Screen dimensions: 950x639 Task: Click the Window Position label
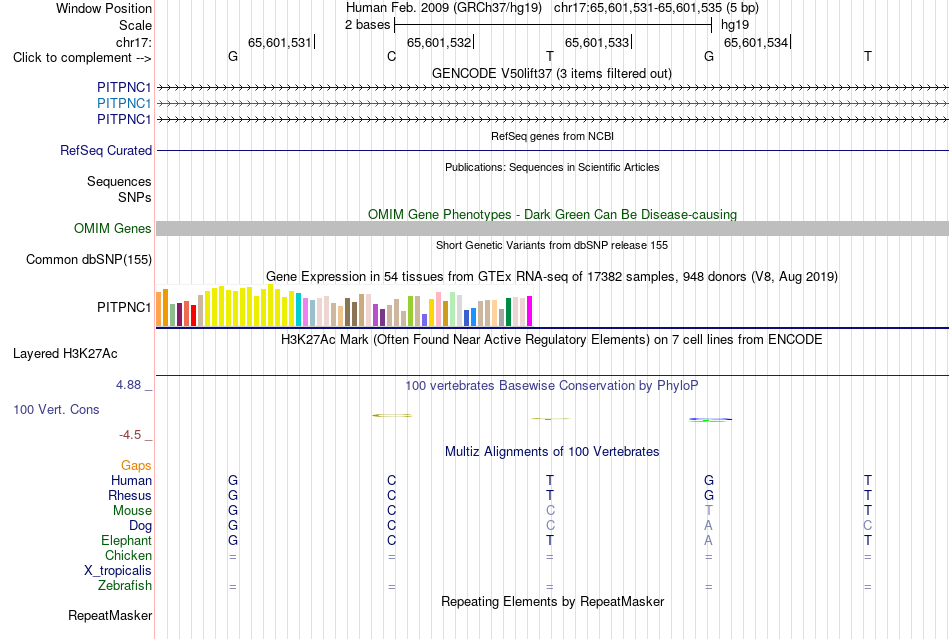pos(104,8)
